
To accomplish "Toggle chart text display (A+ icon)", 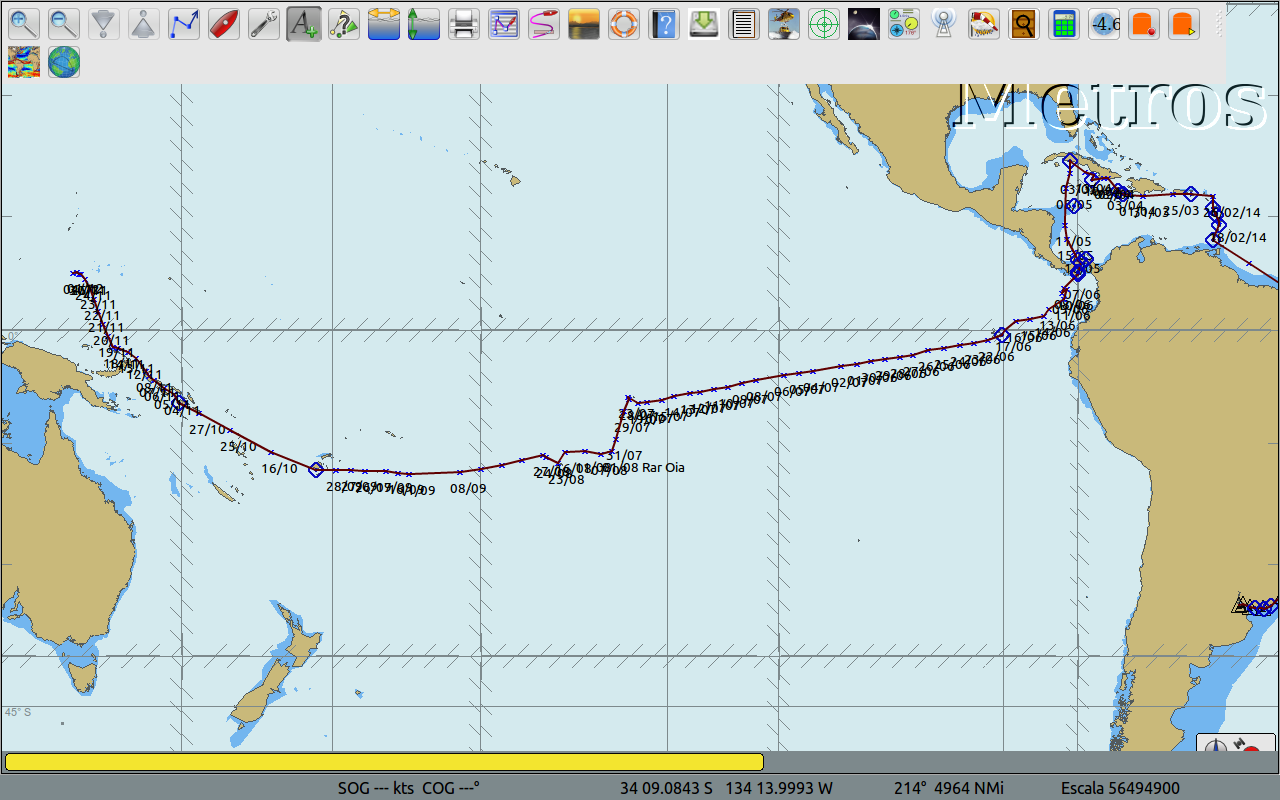I will (x=304, y=23).
